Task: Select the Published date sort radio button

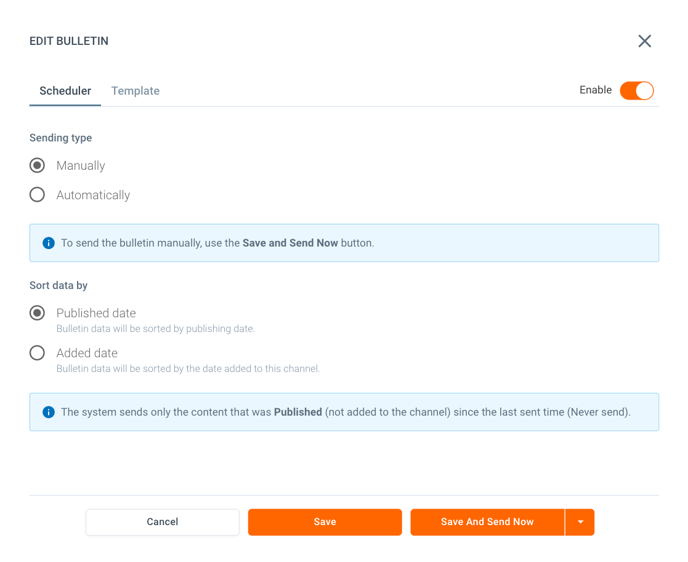Action: (x=37, y=313)
